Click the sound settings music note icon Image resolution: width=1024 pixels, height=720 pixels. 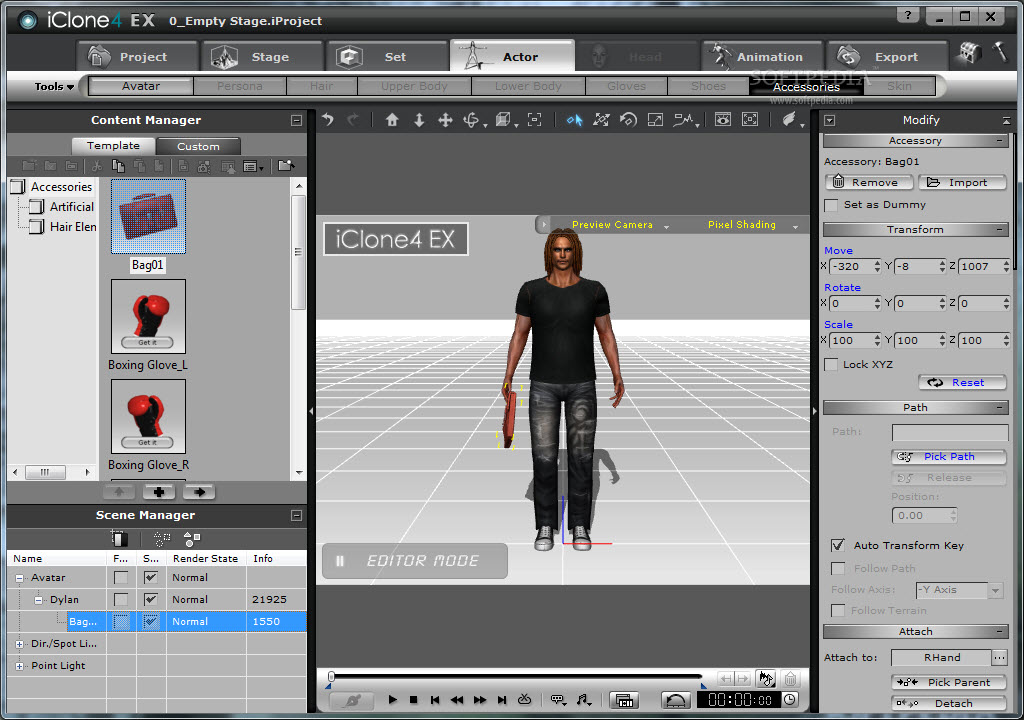583,700
